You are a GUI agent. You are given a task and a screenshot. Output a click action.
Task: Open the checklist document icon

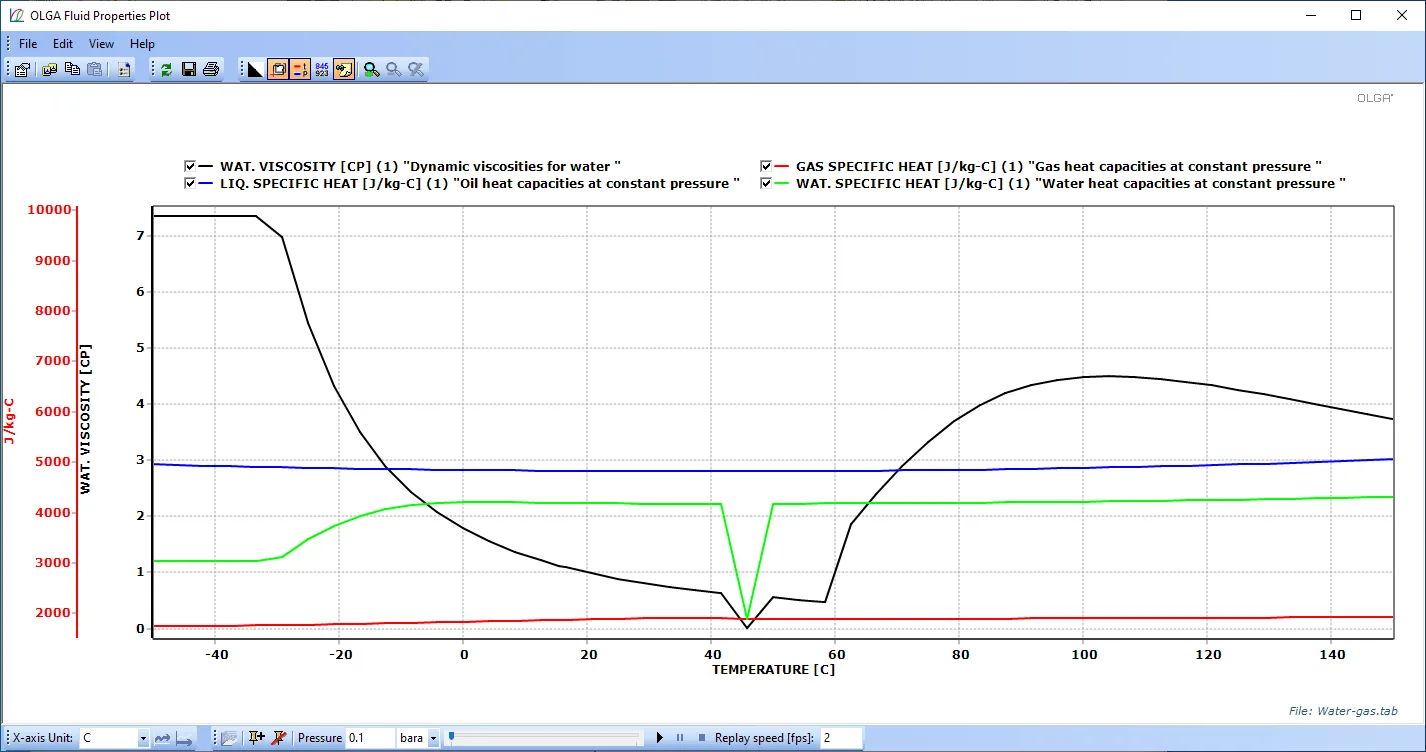123,69
